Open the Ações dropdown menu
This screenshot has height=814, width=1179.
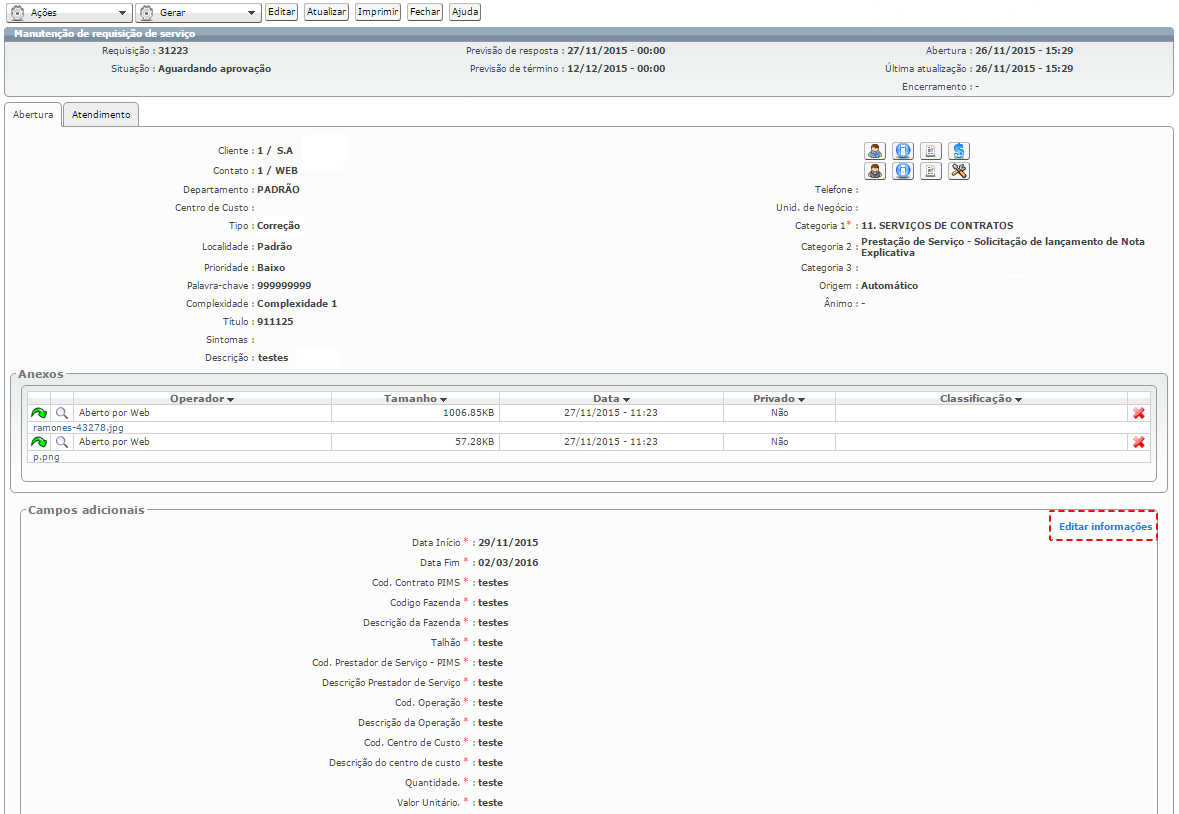68,12
